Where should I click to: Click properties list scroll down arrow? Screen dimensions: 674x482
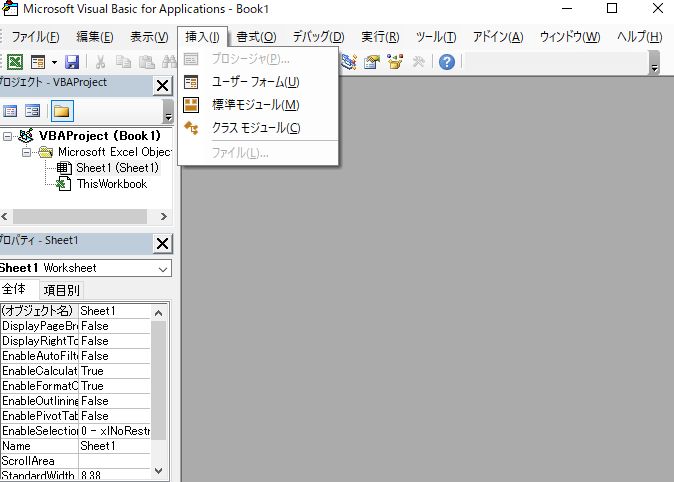pyautogui.click(x=158, y=471)
